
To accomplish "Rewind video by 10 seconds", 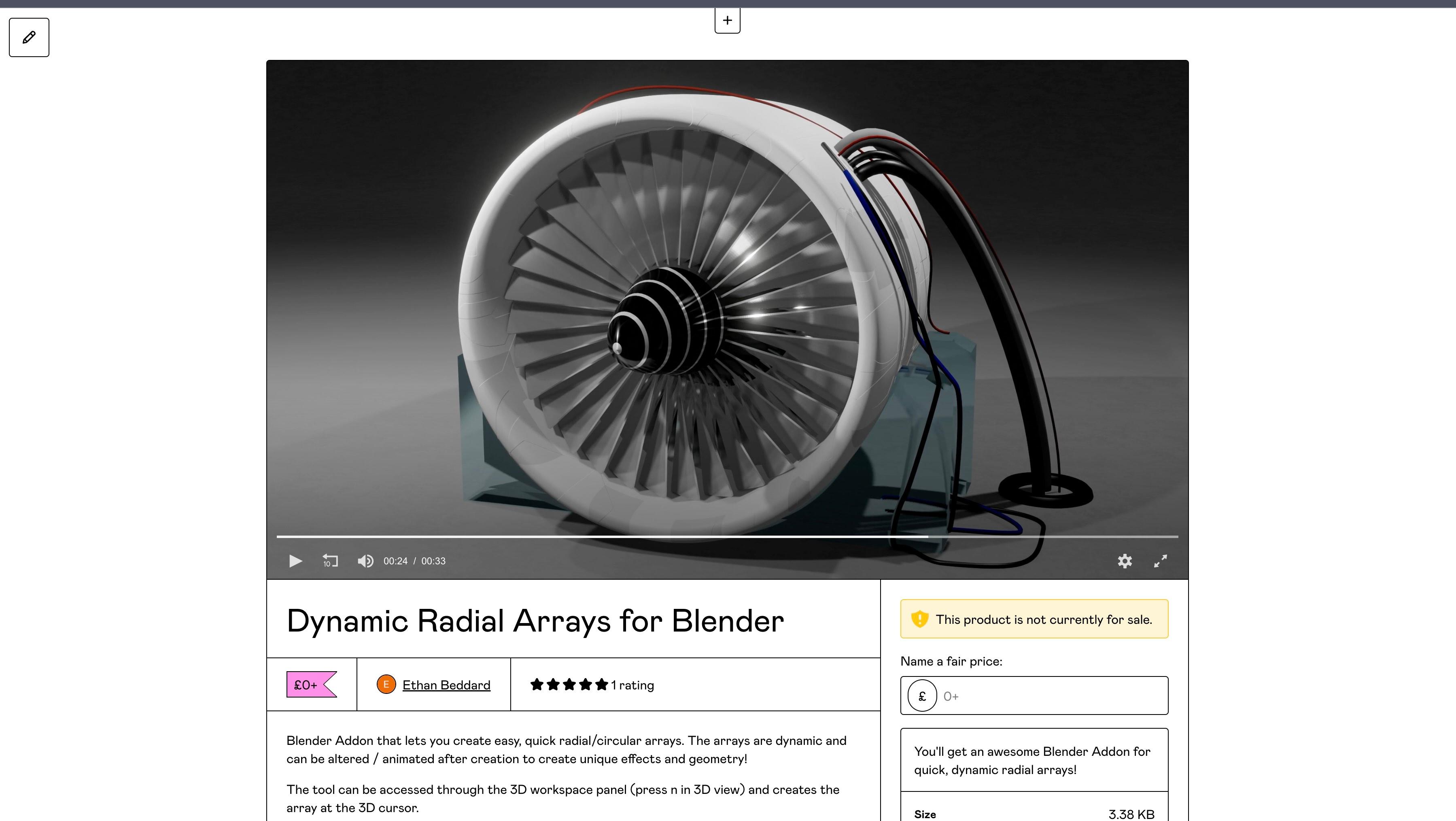I will 330,561.
